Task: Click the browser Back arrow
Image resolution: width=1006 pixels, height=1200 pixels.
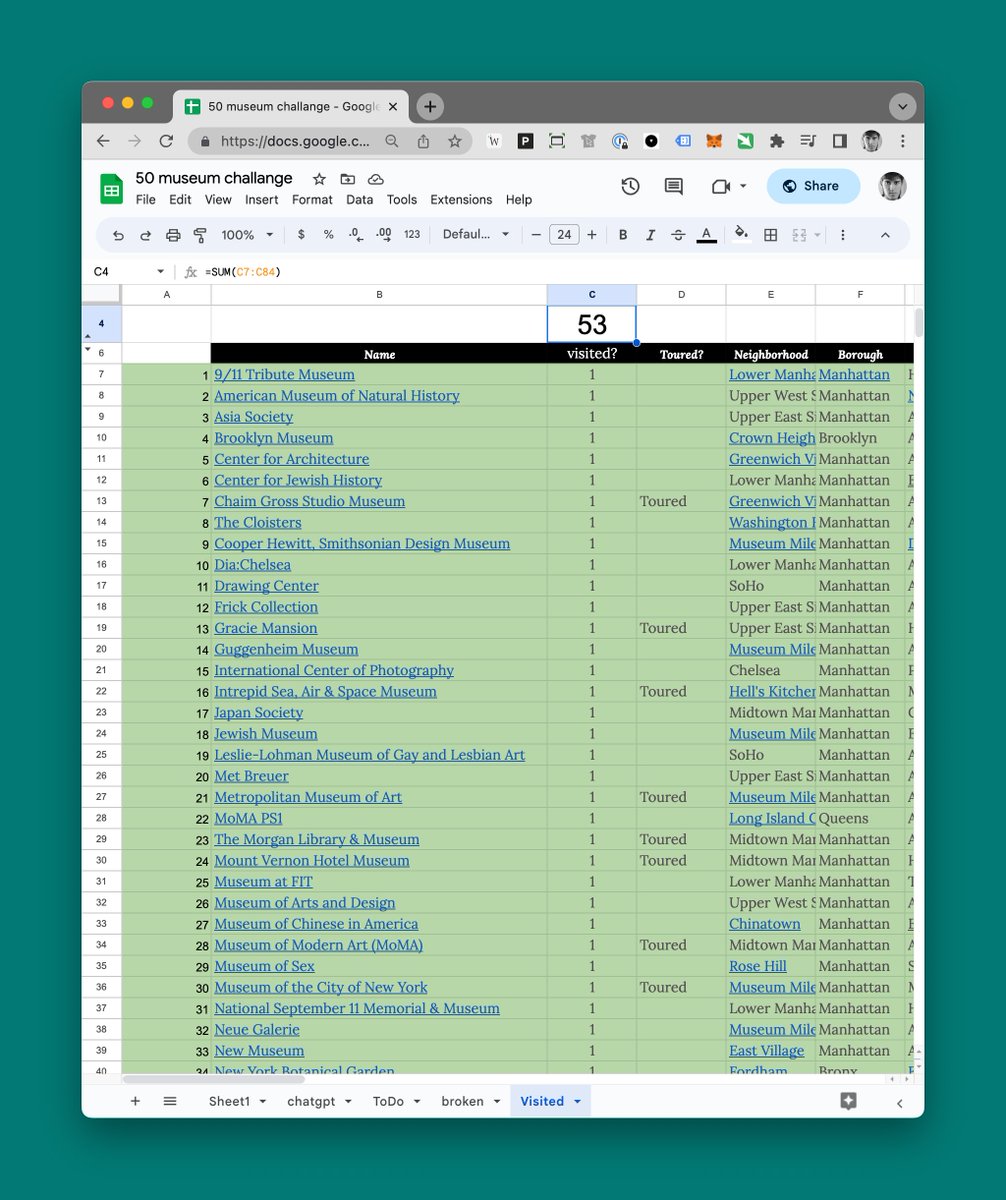Action: click(103, 141)
